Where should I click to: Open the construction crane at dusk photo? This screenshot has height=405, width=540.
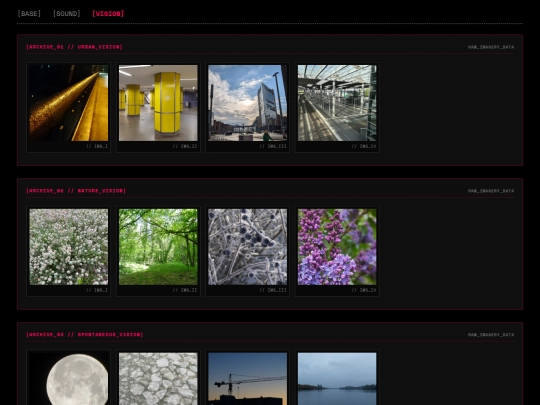pos(248,379)
